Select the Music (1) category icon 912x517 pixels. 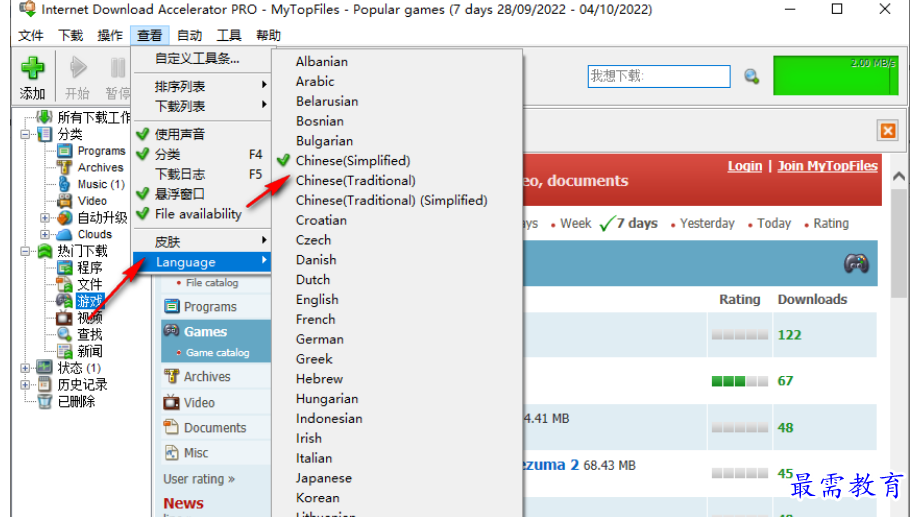pos(65,184)
